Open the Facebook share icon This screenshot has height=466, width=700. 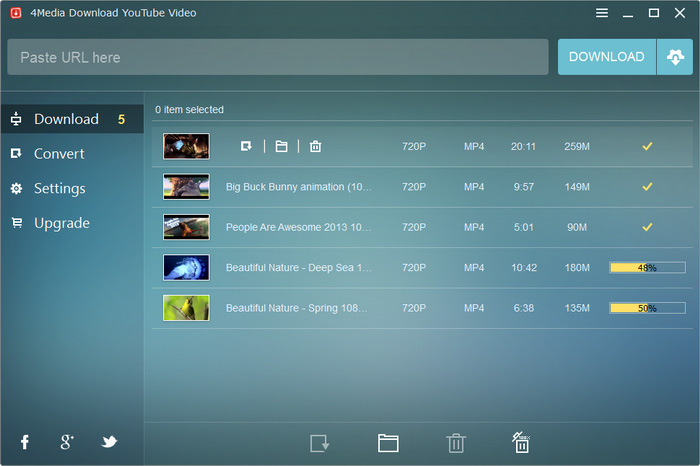25,442
